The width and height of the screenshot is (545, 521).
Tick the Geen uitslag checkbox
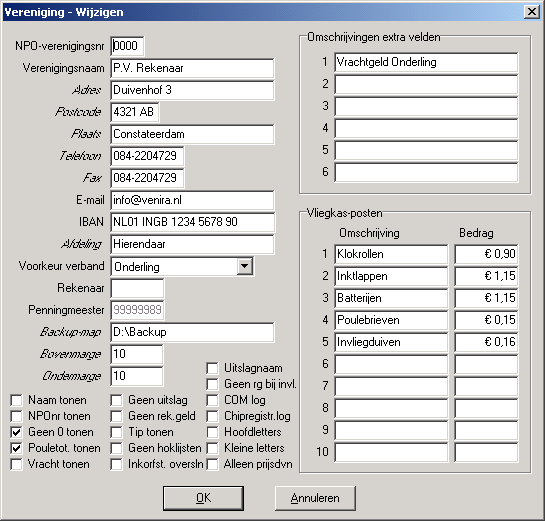(116, 400)
